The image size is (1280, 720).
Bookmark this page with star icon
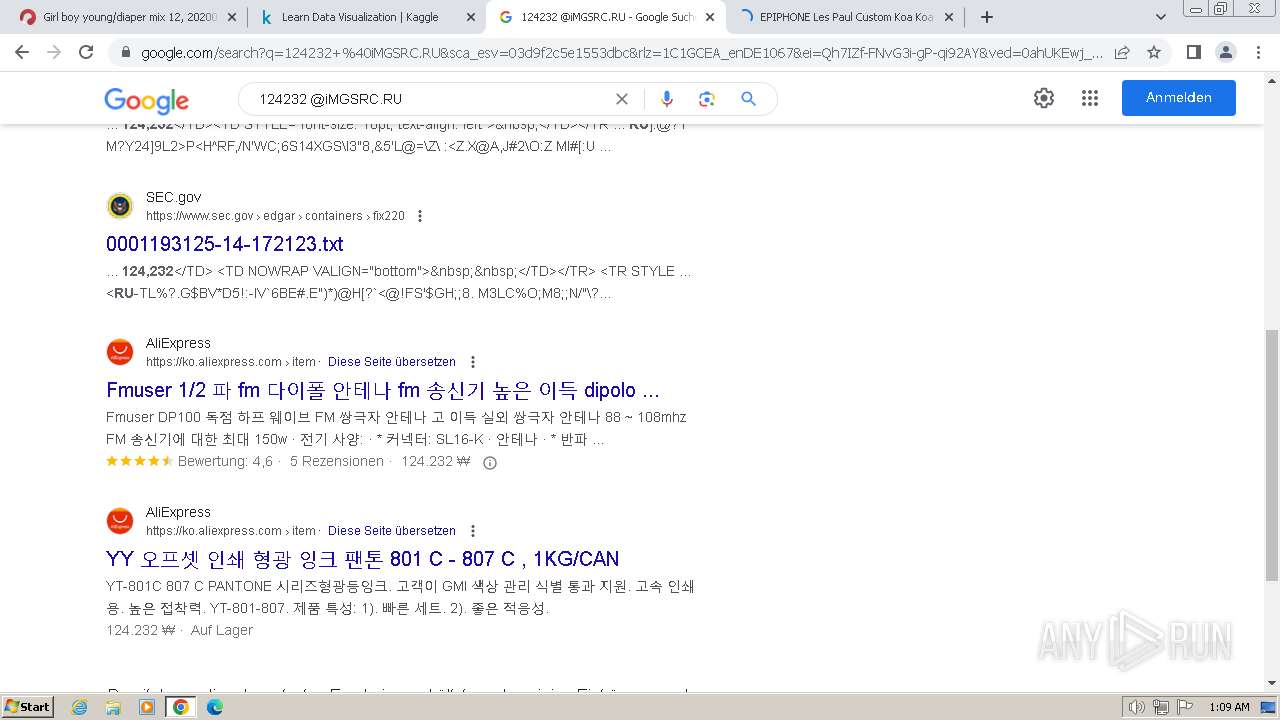click(1154, 52)
